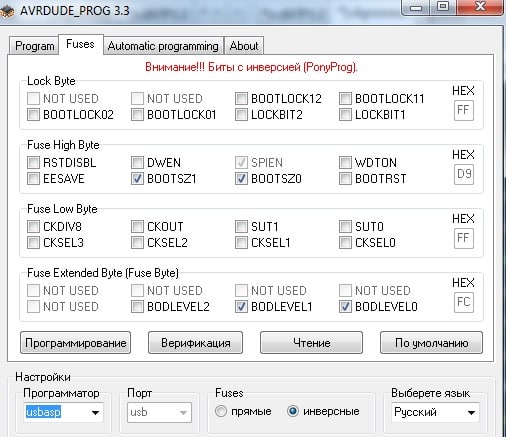Toggle the CKSEL2 checkbox

(137, 243)
